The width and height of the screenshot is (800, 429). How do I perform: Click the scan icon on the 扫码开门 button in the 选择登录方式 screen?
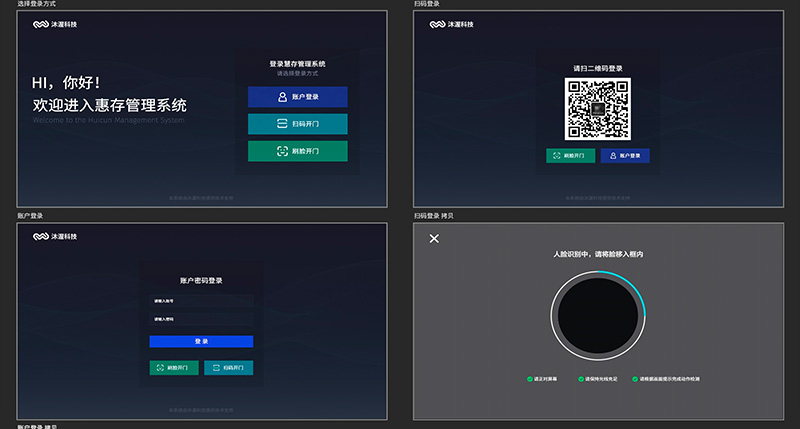282,124
